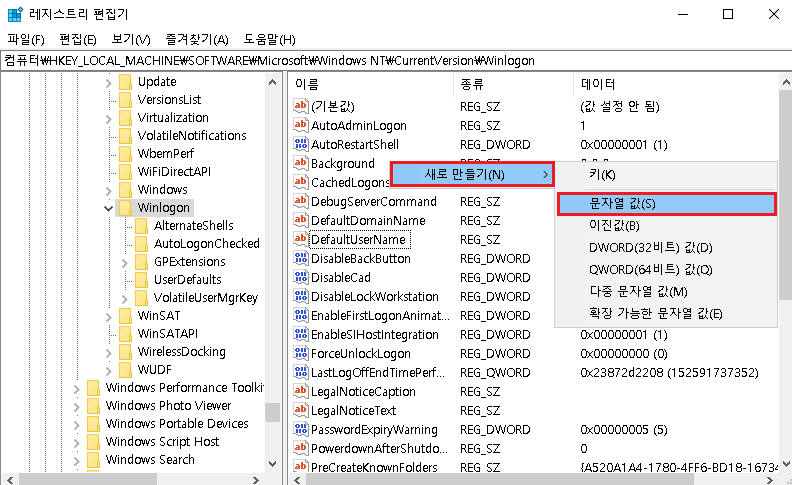Click the string icon beside AutoAdminLogon
This screenshot has height=485, width=792.
[300, 126]
